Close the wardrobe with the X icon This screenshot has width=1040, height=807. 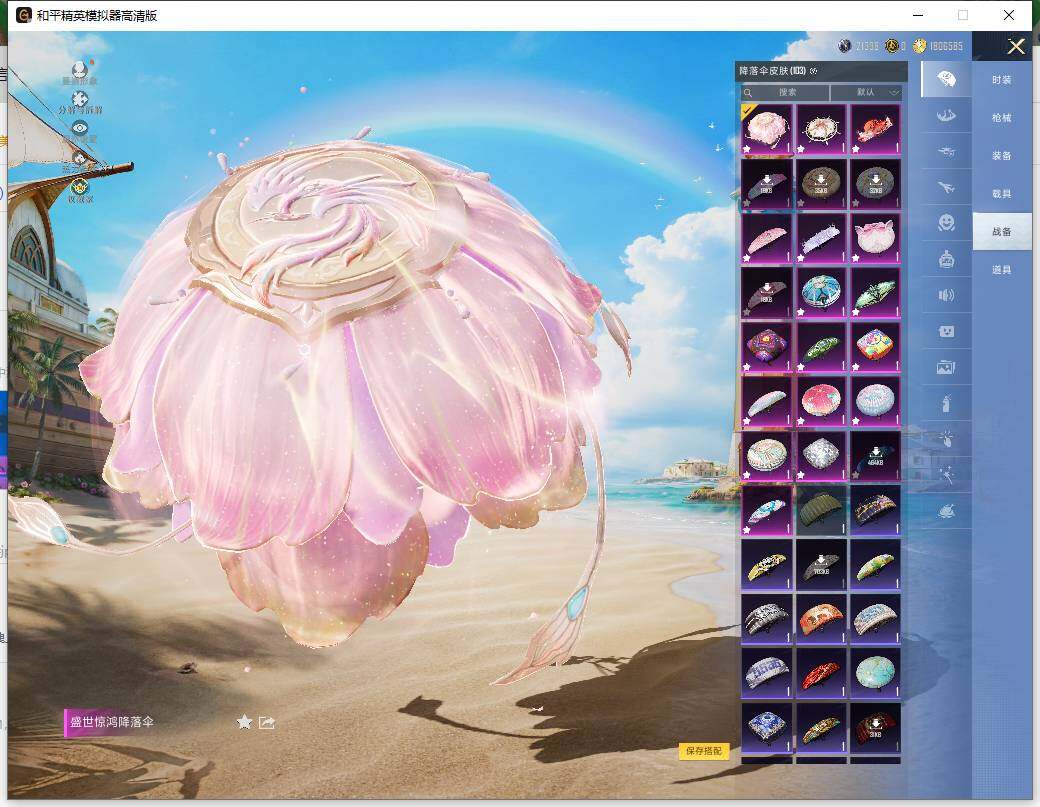coord(1016,46)
